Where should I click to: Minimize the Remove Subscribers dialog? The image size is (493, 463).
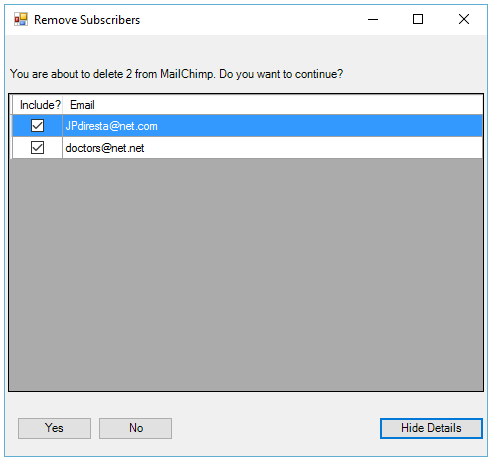coord(373,19)
